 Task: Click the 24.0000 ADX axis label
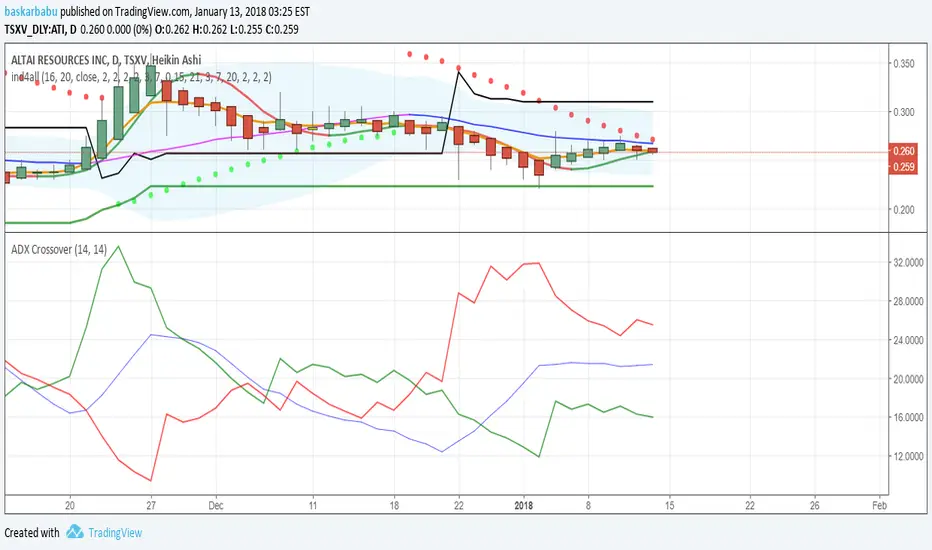908,340
